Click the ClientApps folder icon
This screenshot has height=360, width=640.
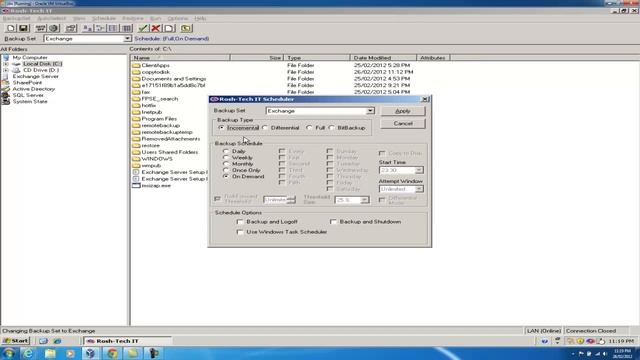(136, 65)
